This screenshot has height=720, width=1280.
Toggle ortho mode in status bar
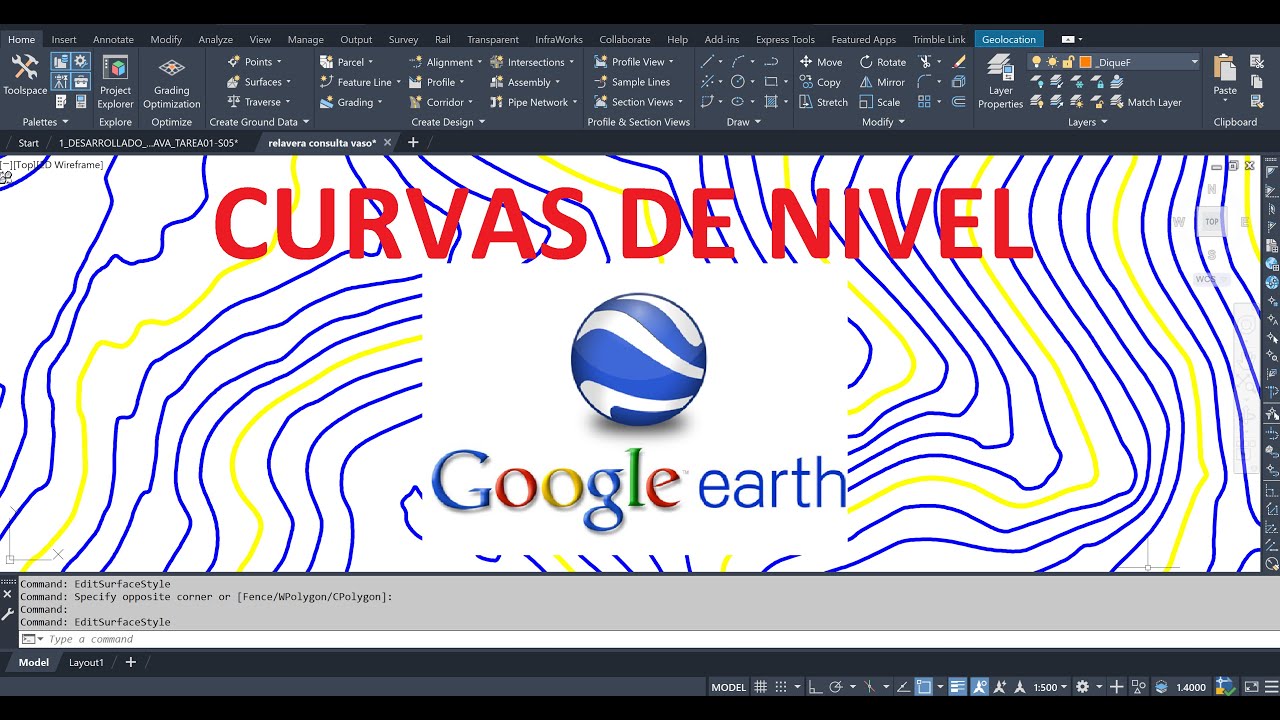815,687
